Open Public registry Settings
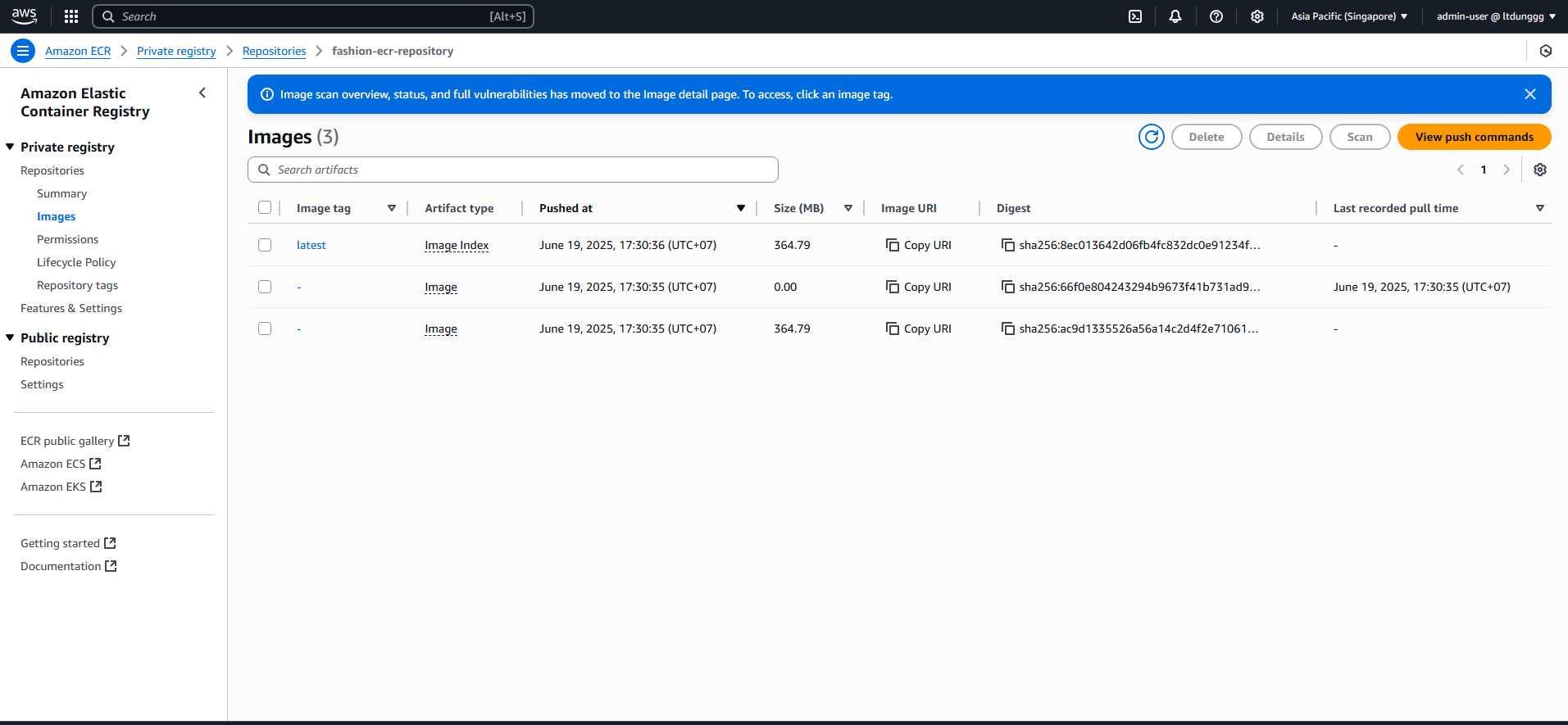 coord(42,384)
